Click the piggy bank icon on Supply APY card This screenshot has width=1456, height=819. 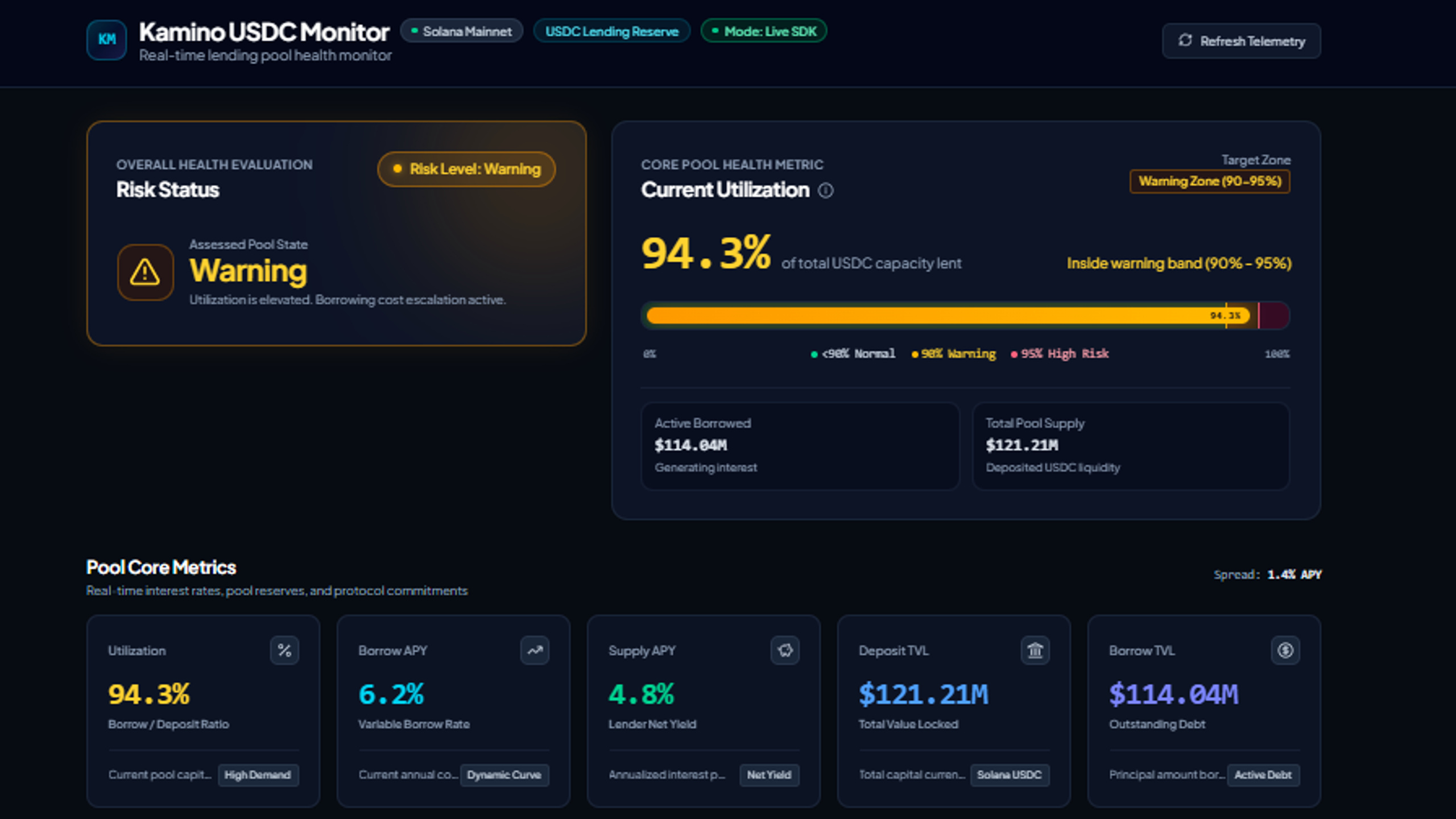pos(785,650)
